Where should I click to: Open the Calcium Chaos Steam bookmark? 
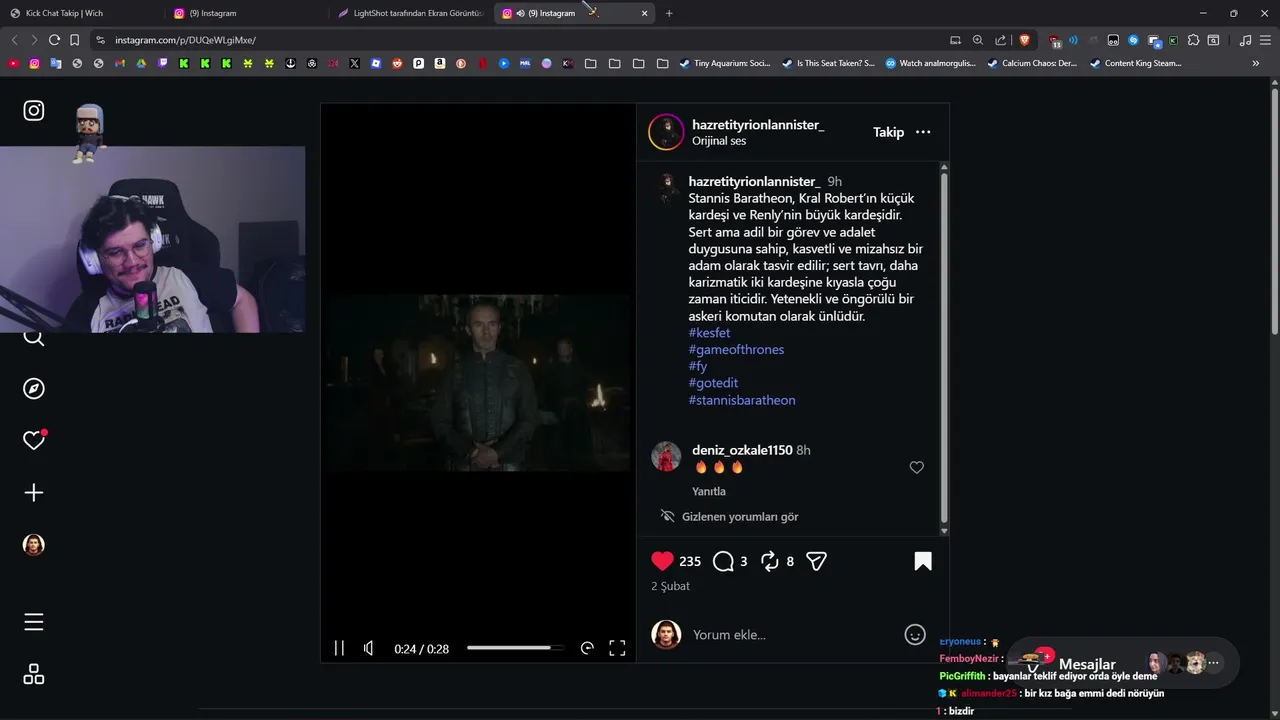click(x=1032, y=63)
